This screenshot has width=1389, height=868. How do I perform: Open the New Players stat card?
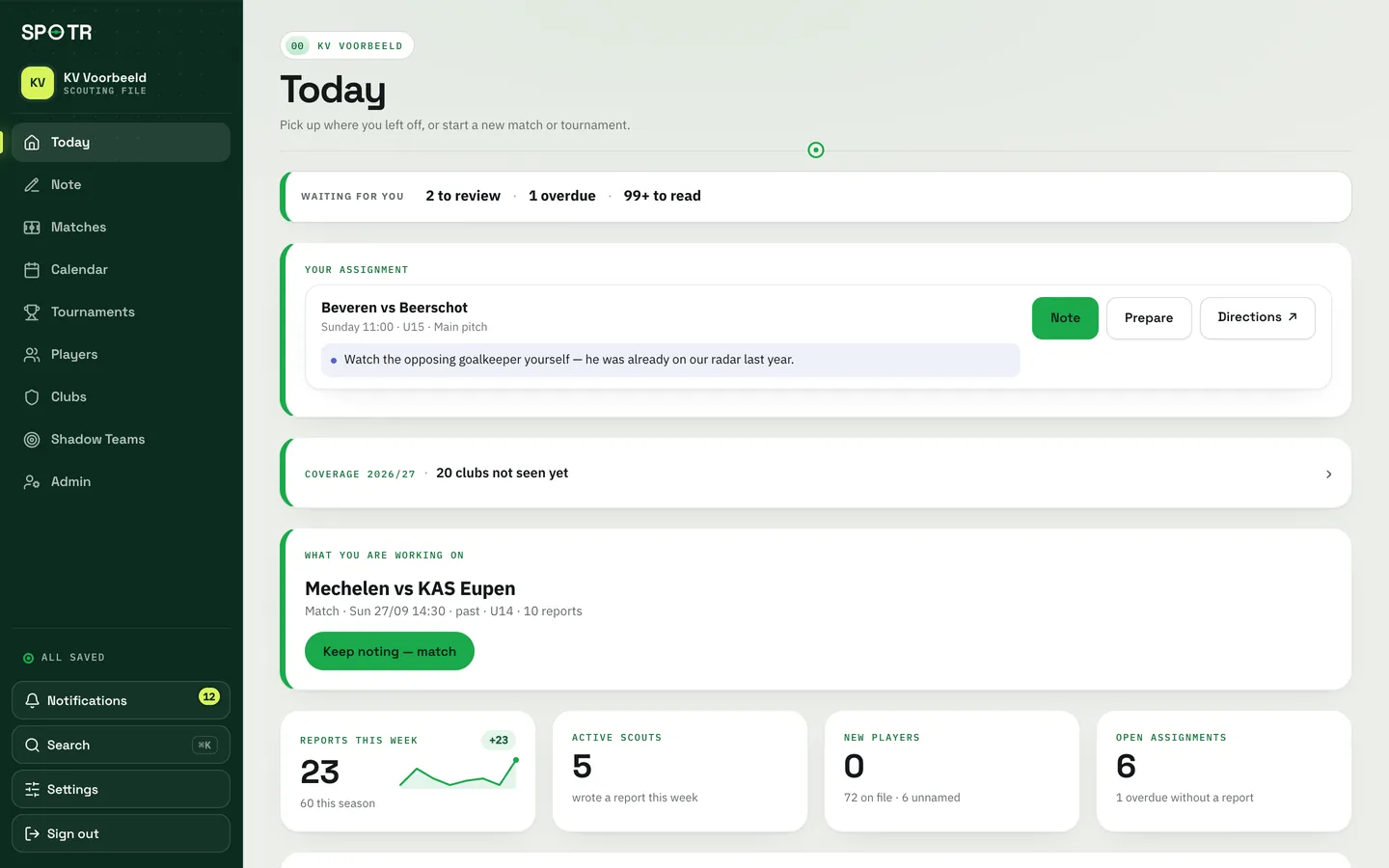coord(951,771)
